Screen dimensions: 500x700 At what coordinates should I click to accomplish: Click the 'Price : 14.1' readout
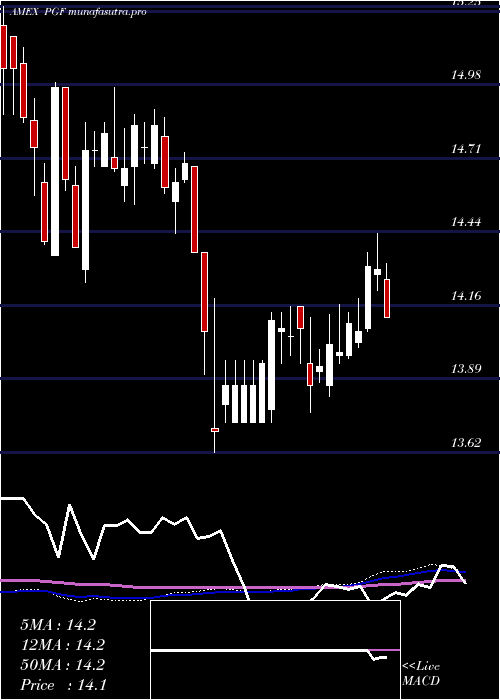click(x=63, y=685)
